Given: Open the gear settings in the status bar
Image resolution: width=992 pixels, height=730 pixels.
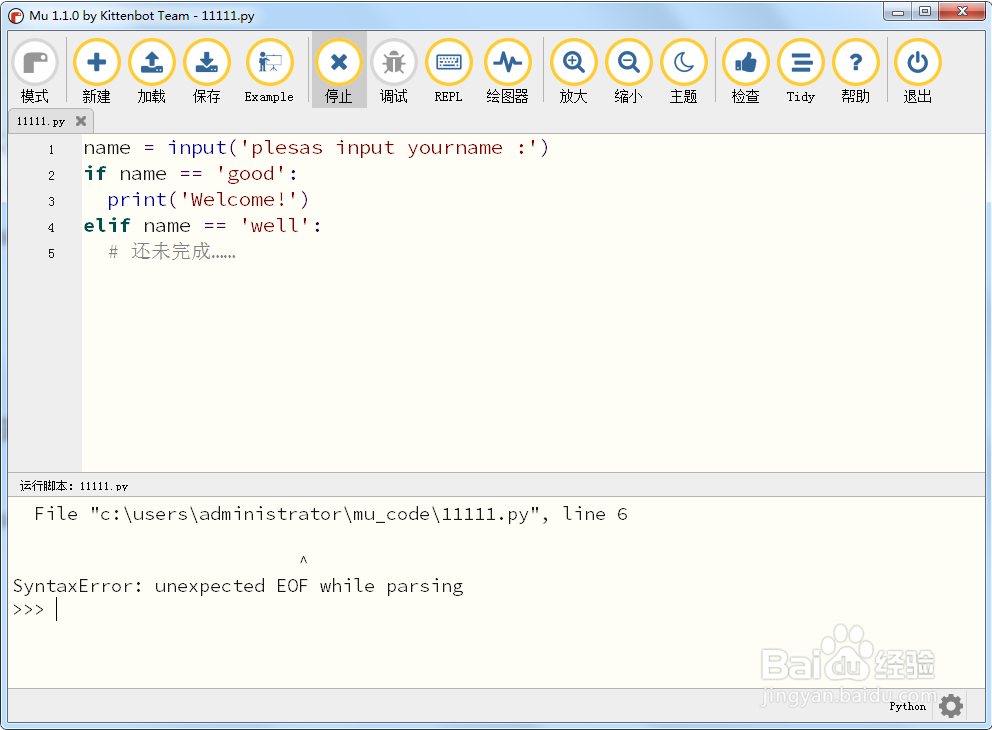Looking at the screenshot, I should [949, 706].
